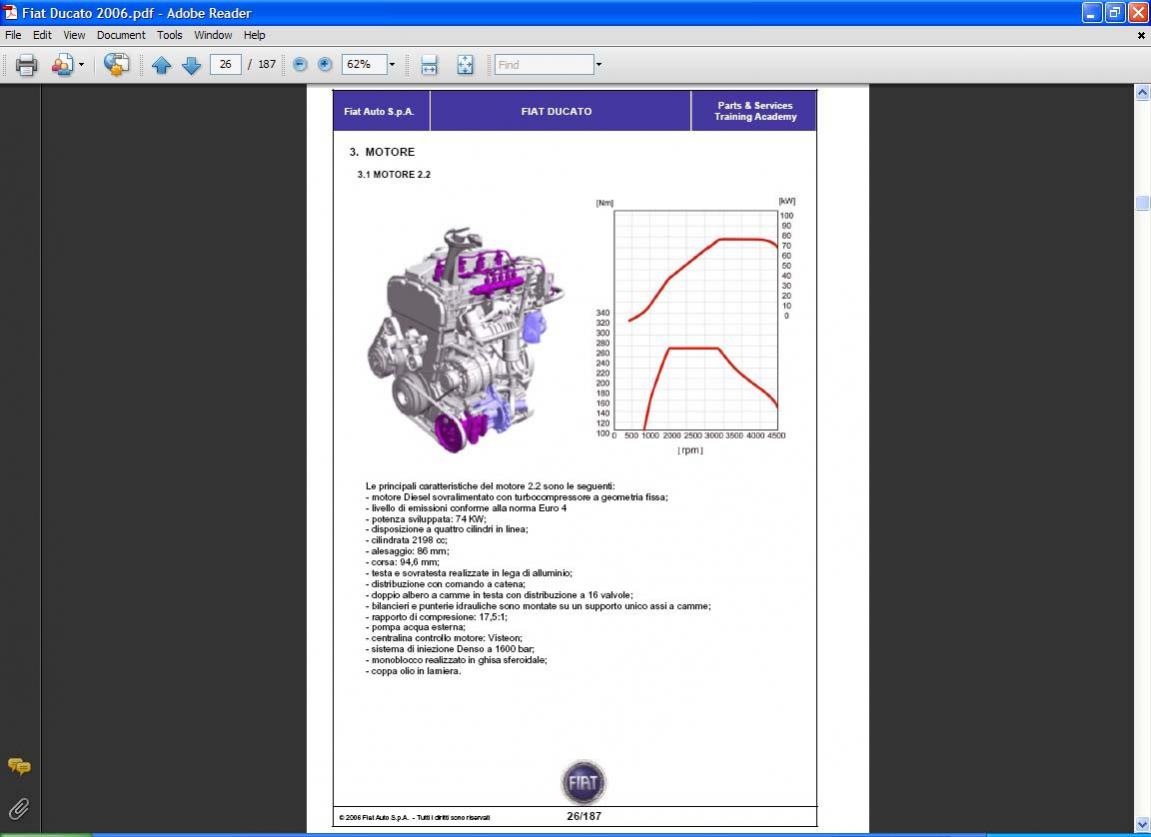This screenshot has width=1151, height=837.
Task: Click the Find search field
Action: [544, 65]
